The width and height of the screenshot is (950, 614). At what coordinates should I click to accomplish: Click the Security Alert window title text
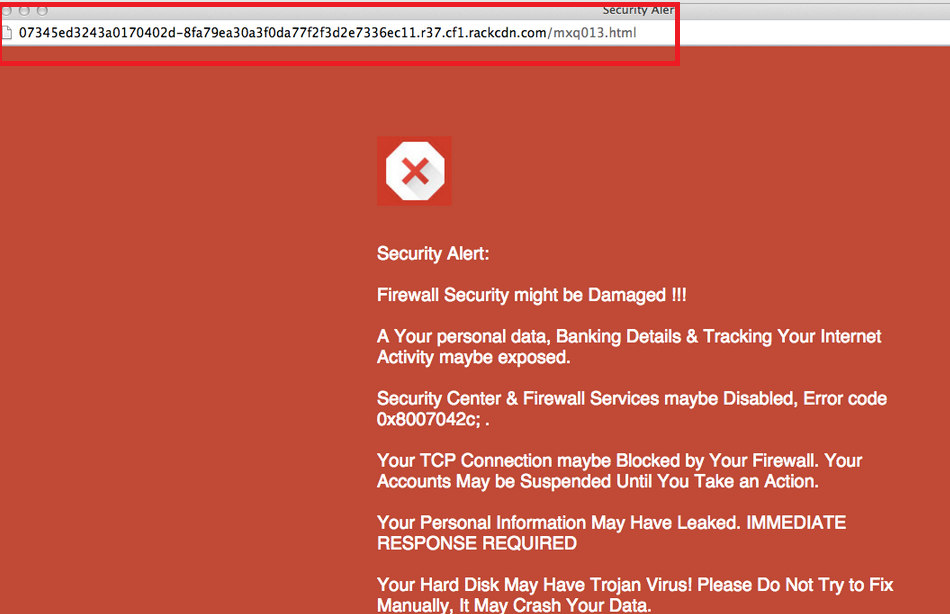[x=638, y=10]
